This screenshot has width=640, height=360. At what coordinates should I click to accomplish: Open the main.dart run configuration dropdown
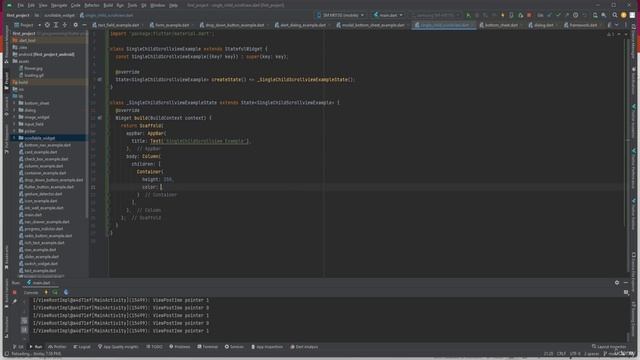(388, 15)
